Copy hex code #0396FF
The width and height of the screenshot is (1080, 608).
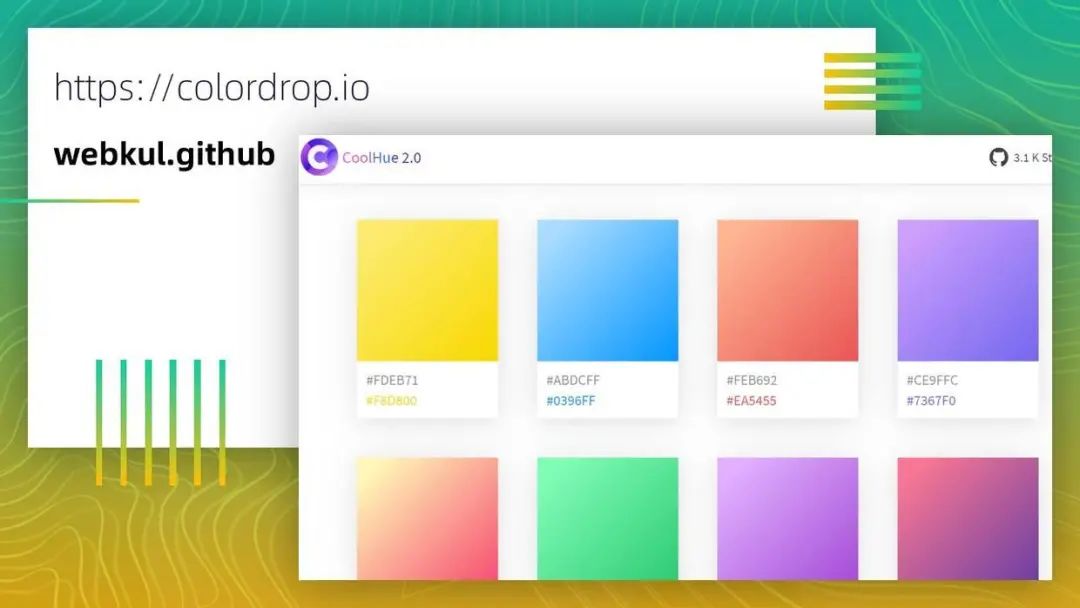[x=571, y=401]
